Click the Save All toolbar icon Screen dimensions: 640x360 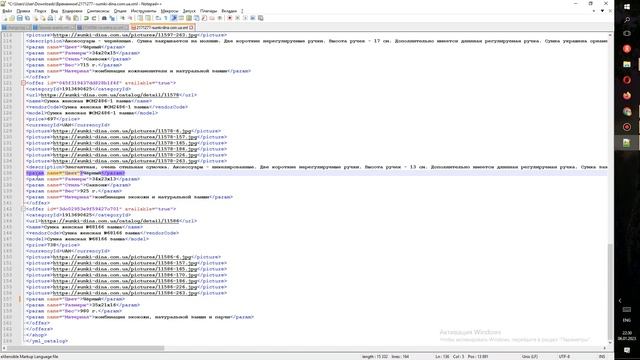[x=27, y=18]
